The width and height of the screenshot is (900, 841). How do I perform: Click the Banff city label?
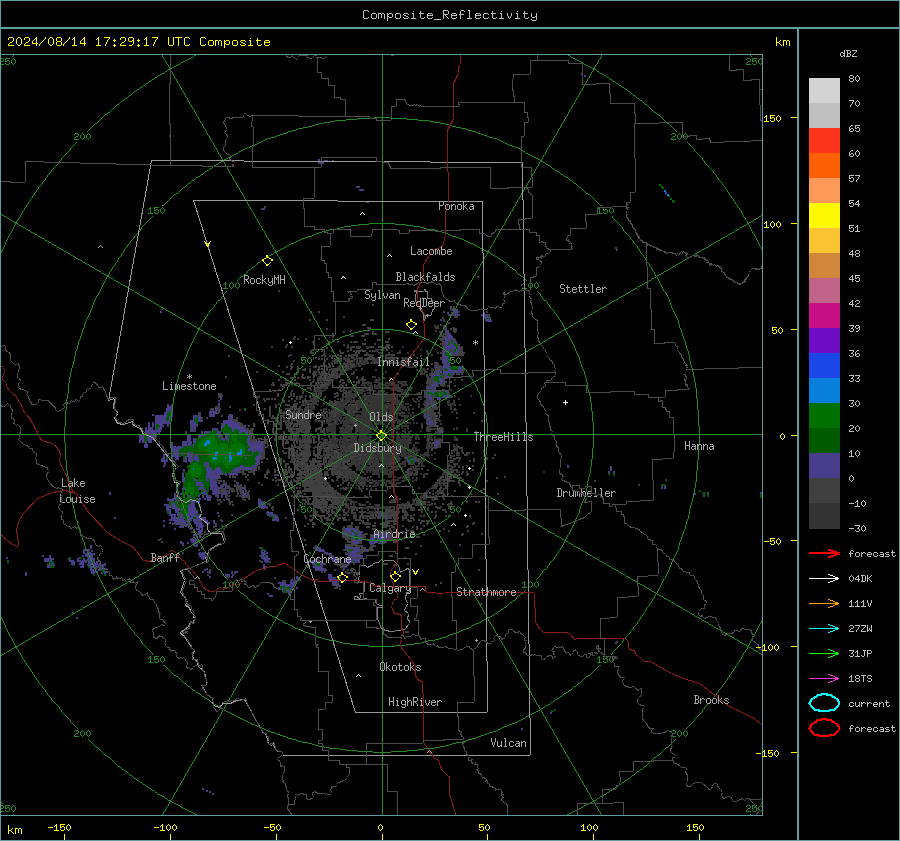[x=165, y=558]
